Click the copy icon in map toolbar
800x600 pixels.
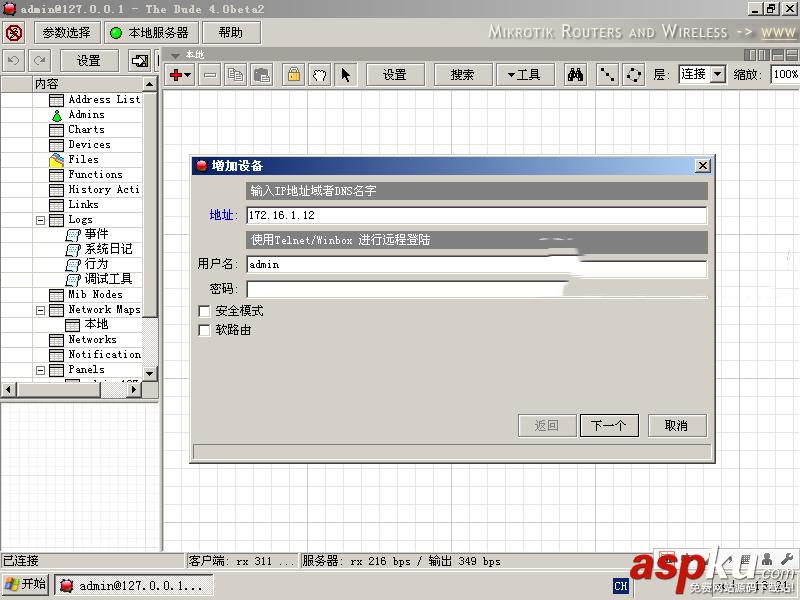(x=235, y=75)
